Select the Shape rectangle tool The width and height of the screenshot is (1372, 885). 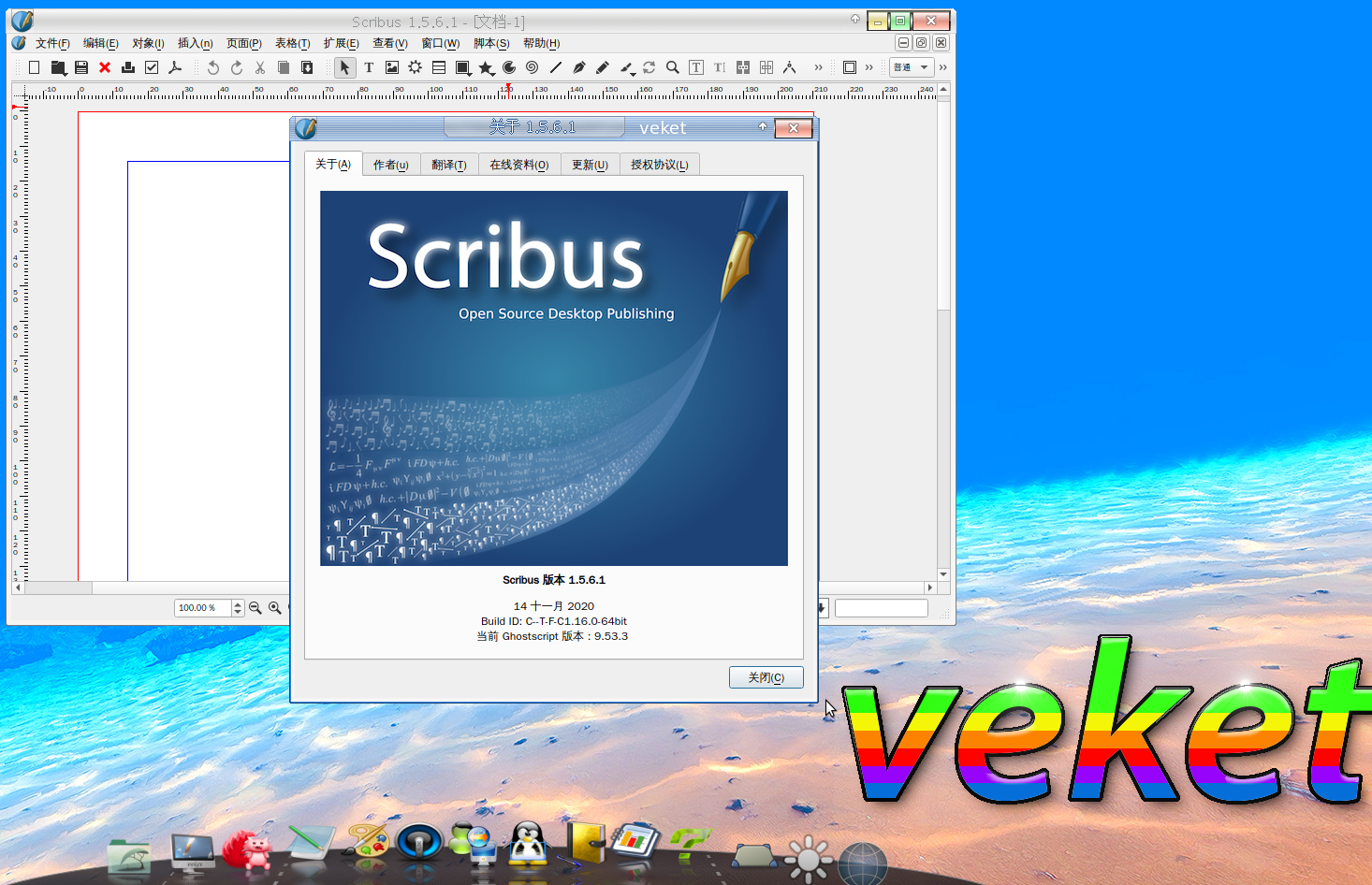[462, 67]
